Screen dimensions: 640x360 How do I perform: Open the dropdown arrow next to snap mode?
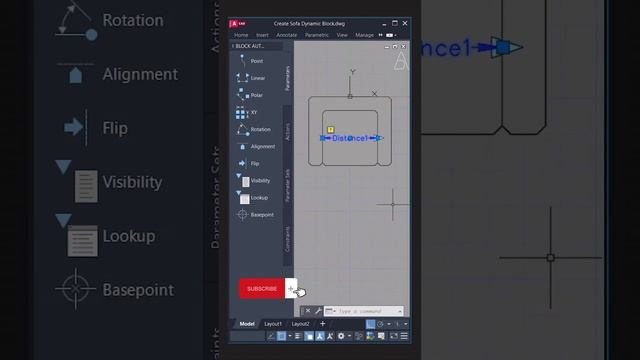click(389, 324)
